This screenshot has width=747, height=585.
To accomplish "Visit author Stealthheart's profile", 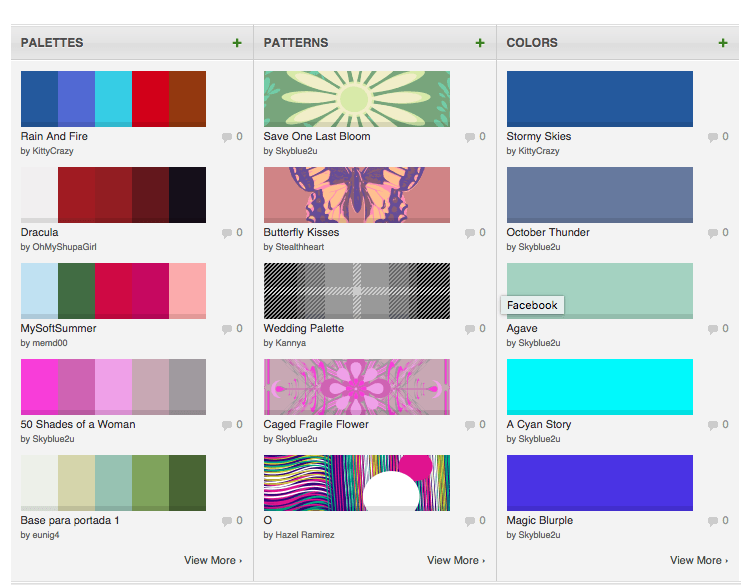I will tap(300, 247).
